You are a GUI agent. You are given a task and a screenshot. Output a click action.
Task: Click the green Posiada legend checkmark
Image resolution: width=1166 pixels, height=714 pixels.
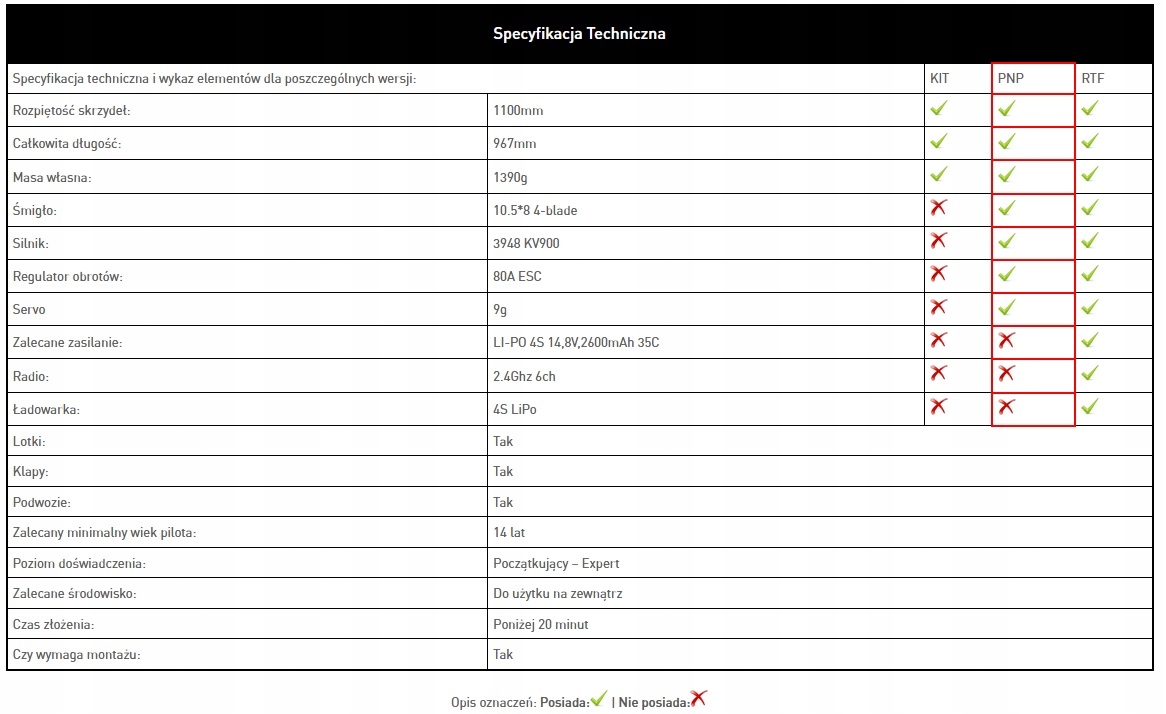point(599,699)
